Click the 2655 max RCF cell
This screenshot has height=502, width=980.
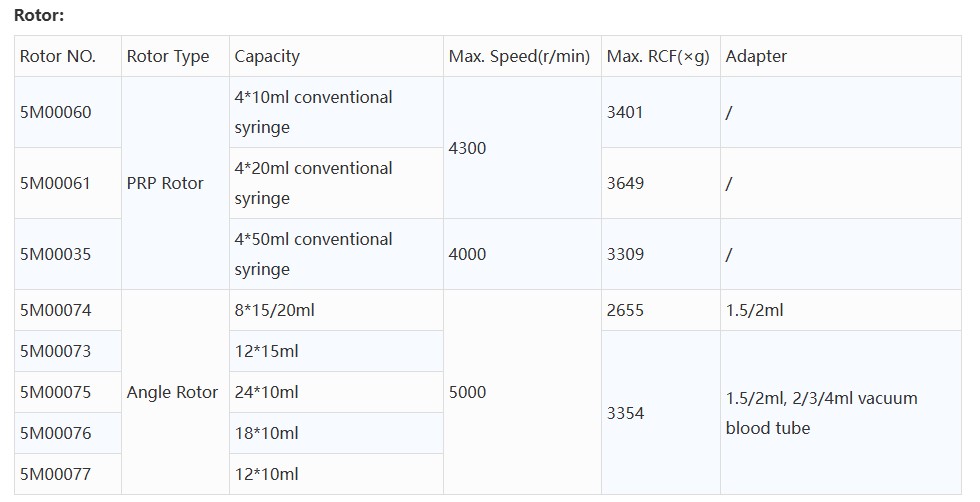(x=626, y=310)
